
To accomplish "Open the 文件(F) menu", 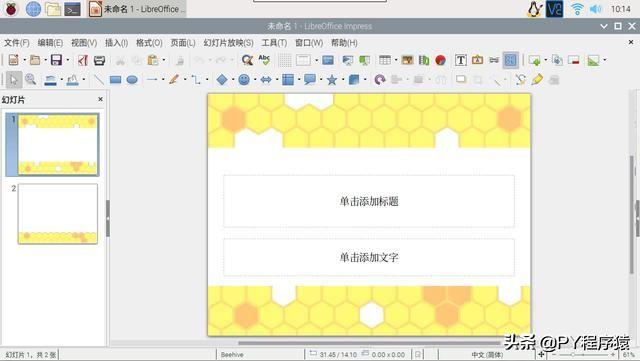I will point(17,43).
